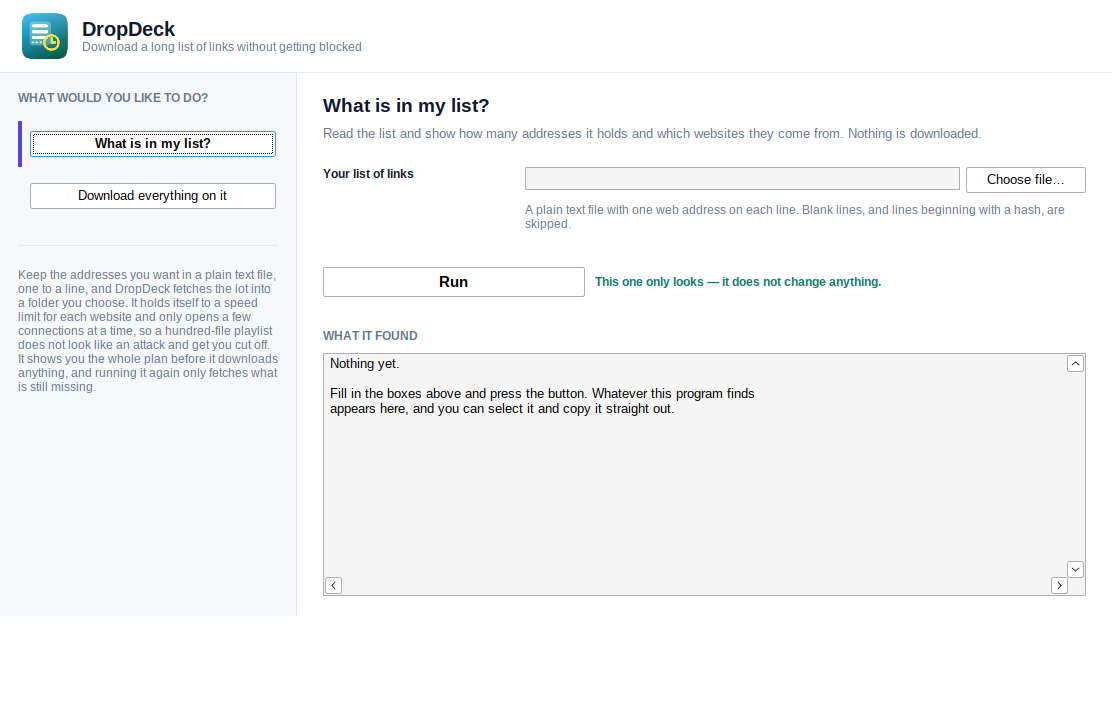Click the hint text about plain text file

[794, 217]
